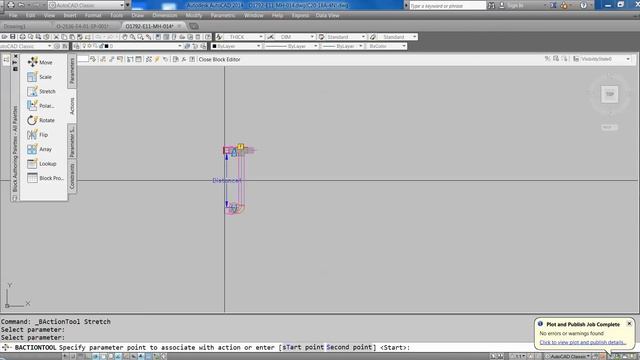The width and height of the screenshot is (640, 360).
Task: Expand the ByLayer color dropdown
Action: pyautogui.click(x=258, y=46)
